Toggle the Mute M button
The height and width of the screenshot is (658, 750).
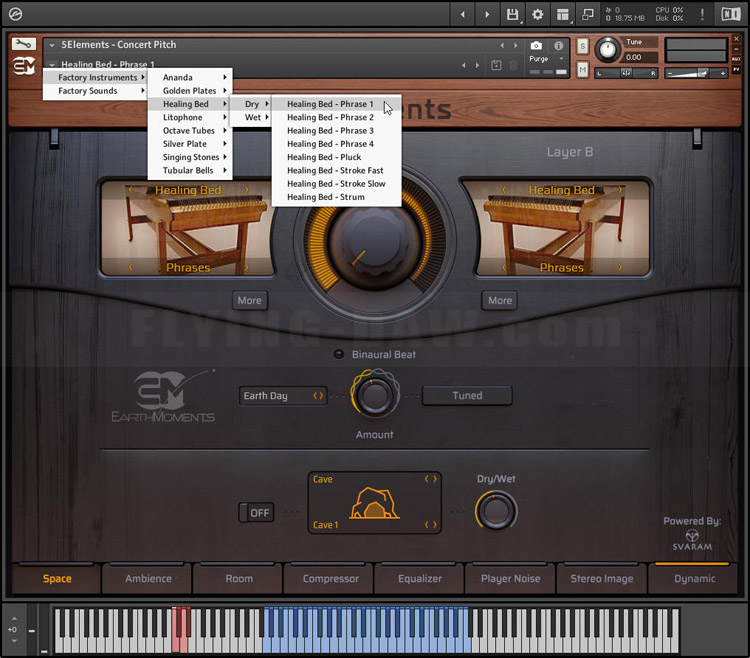click(582, 70)
